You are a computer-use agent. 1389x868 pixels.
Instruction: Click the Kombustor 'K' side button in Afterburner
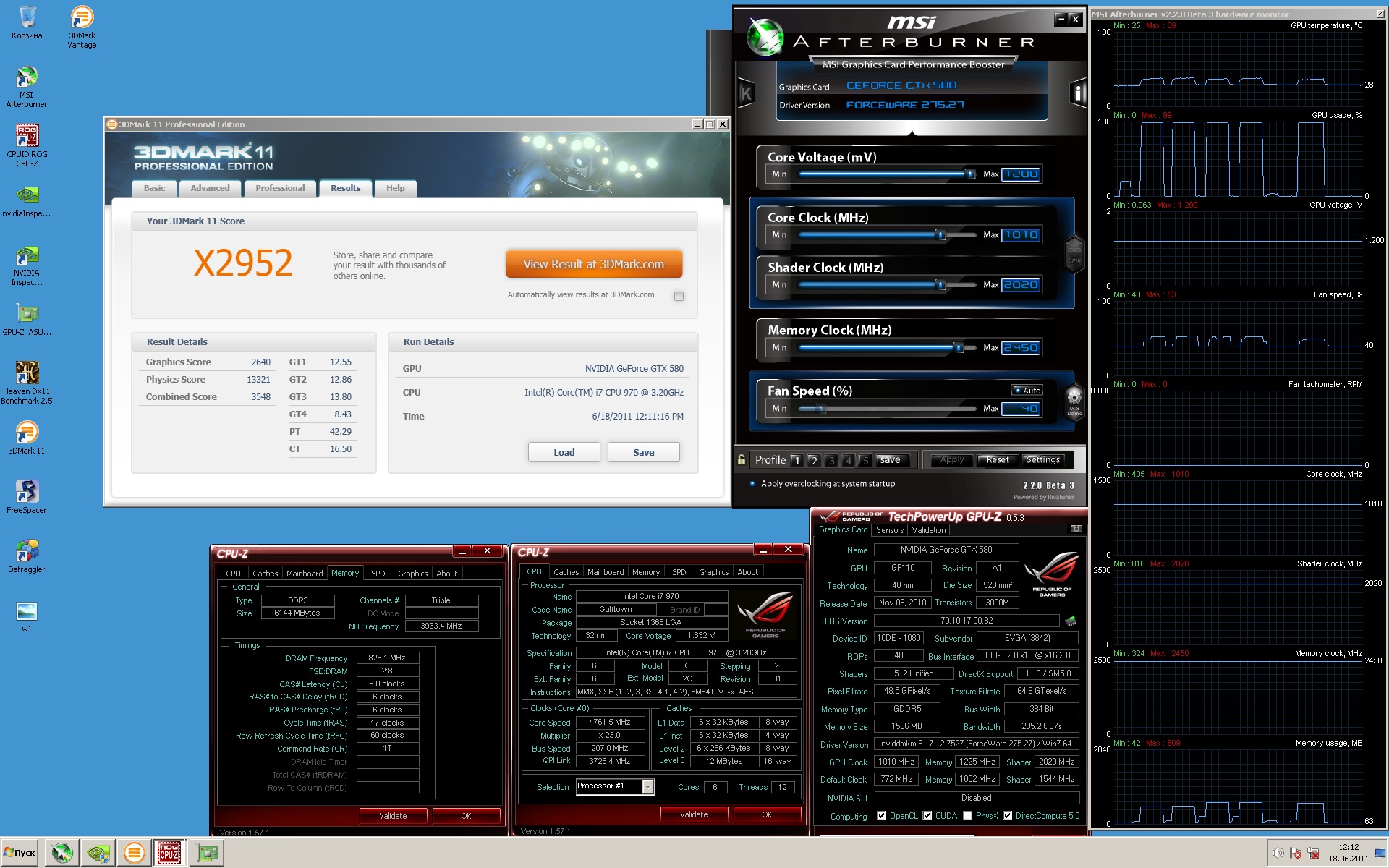pyautogui.click(x=746, y=93)
